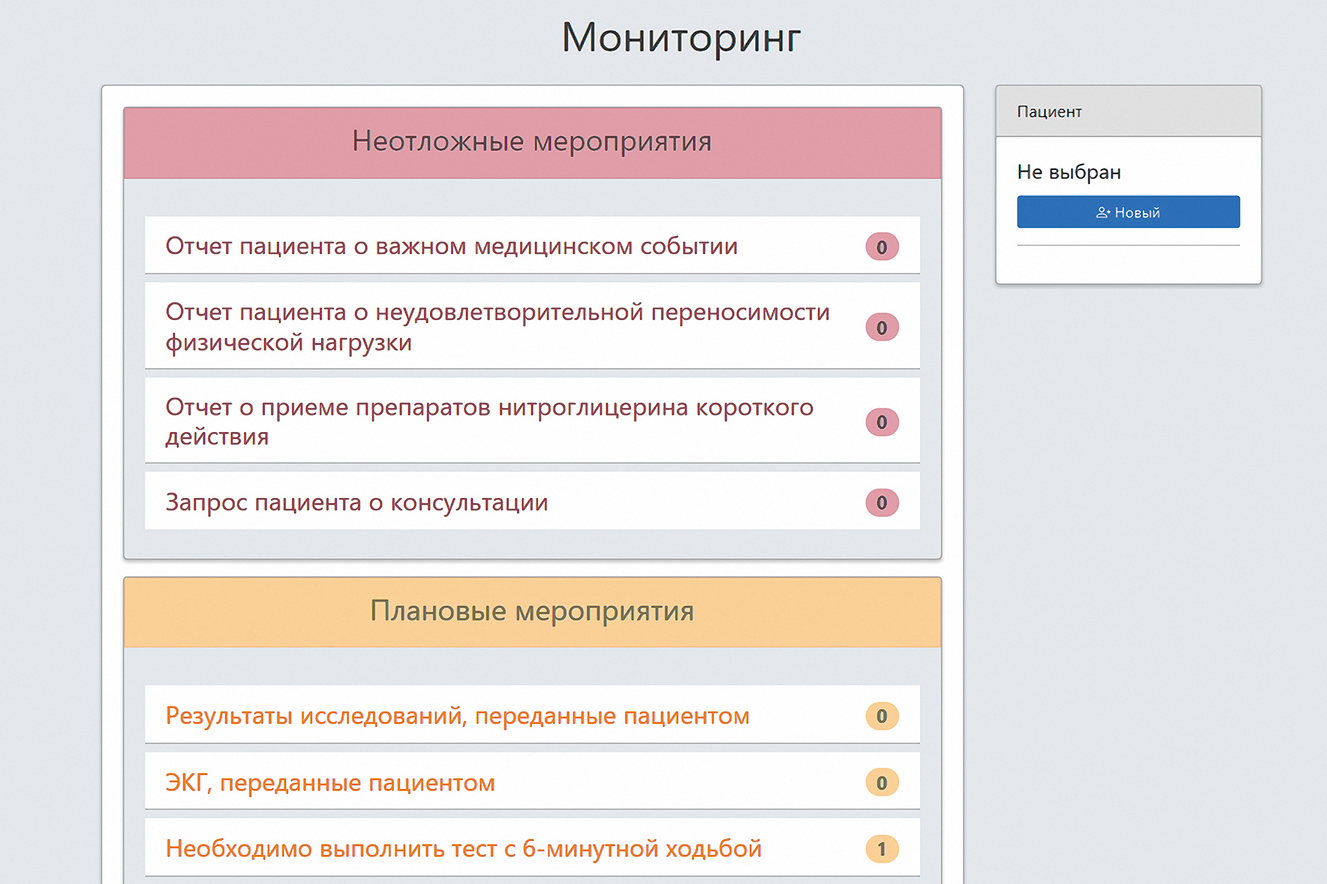Click the add-user icon on the Новый button
Viewport: 1327px width, 884px height.
point(1103,213)
